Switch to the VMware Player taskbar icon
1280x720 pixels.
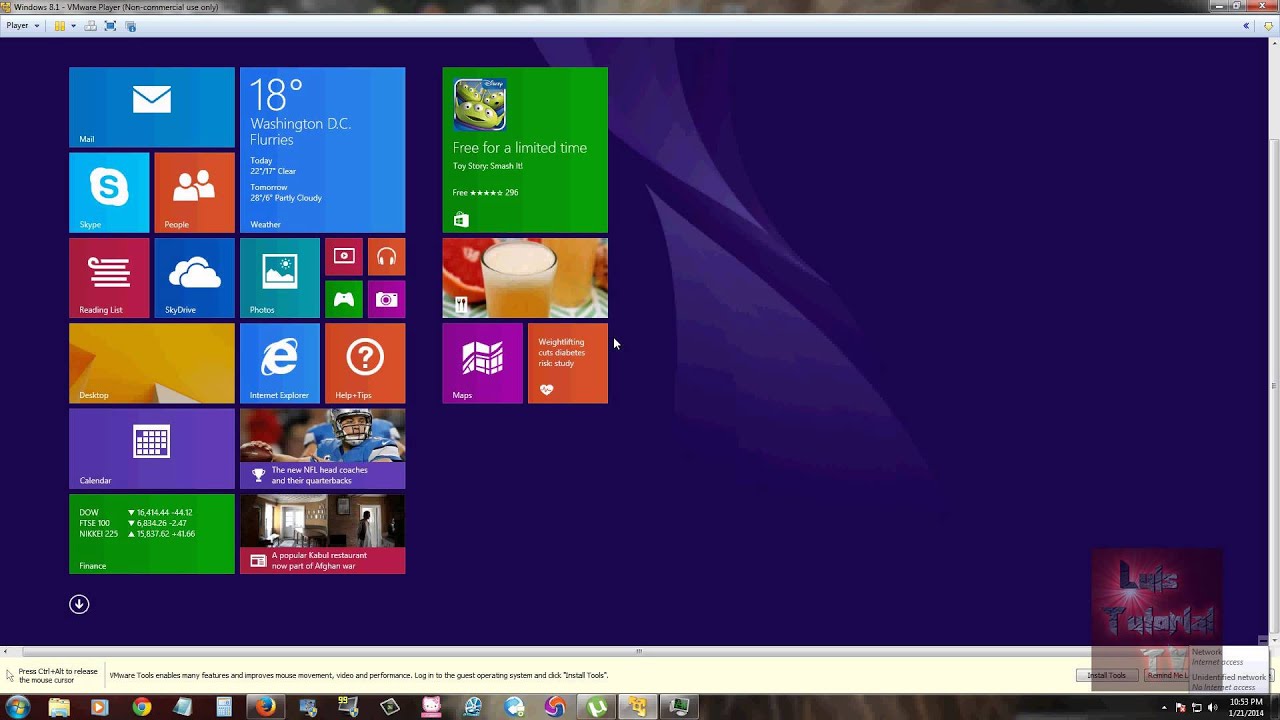click(x=637, y=707)
